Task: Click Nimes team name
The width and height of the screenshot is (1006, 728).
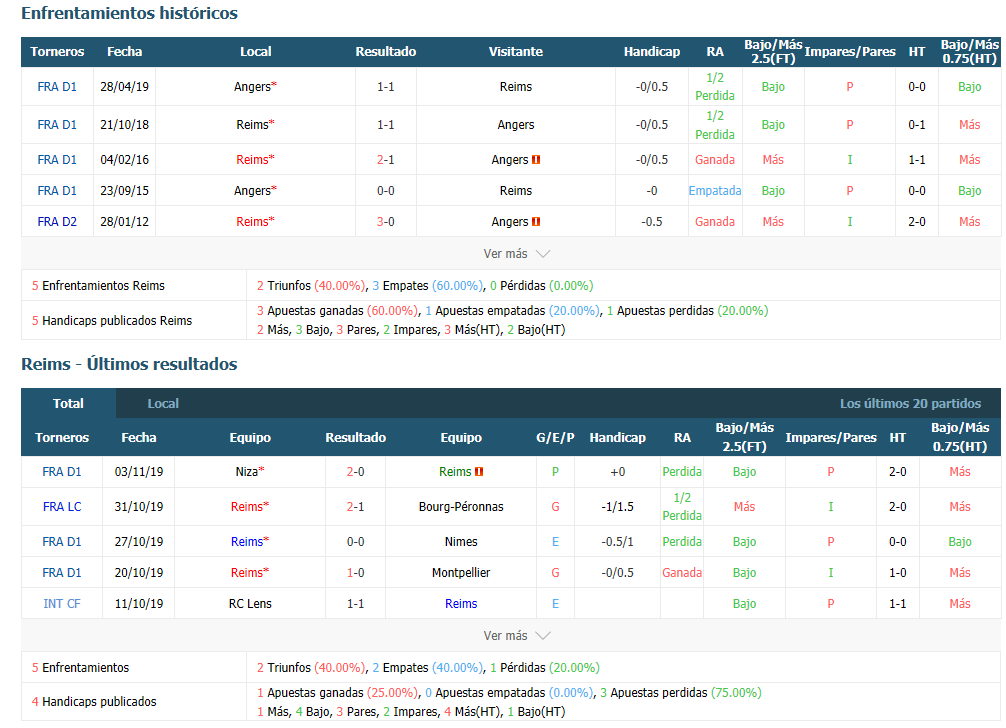Action: click(461, 541)
